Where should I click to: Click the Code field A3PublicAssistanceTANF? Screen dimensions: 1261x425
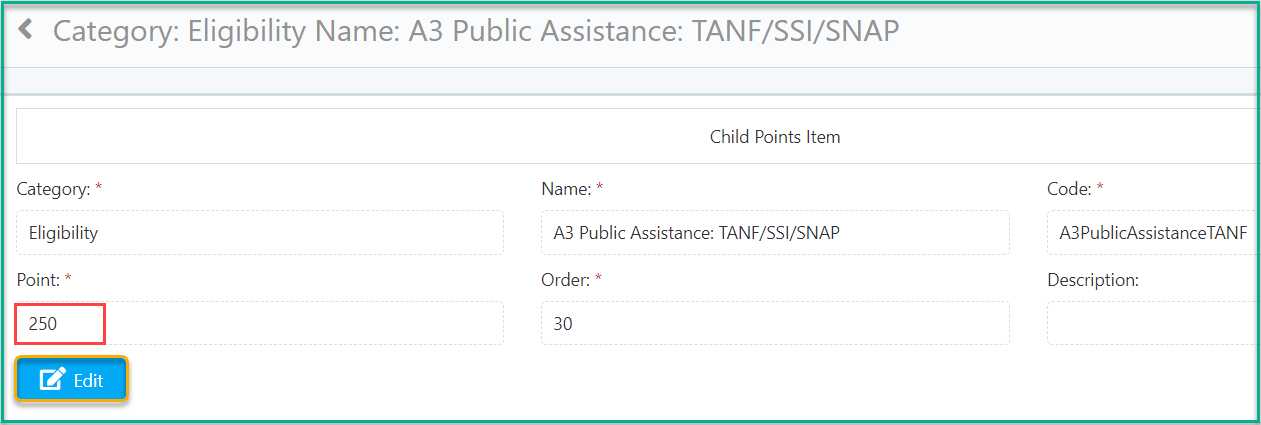click(1152, 233)
